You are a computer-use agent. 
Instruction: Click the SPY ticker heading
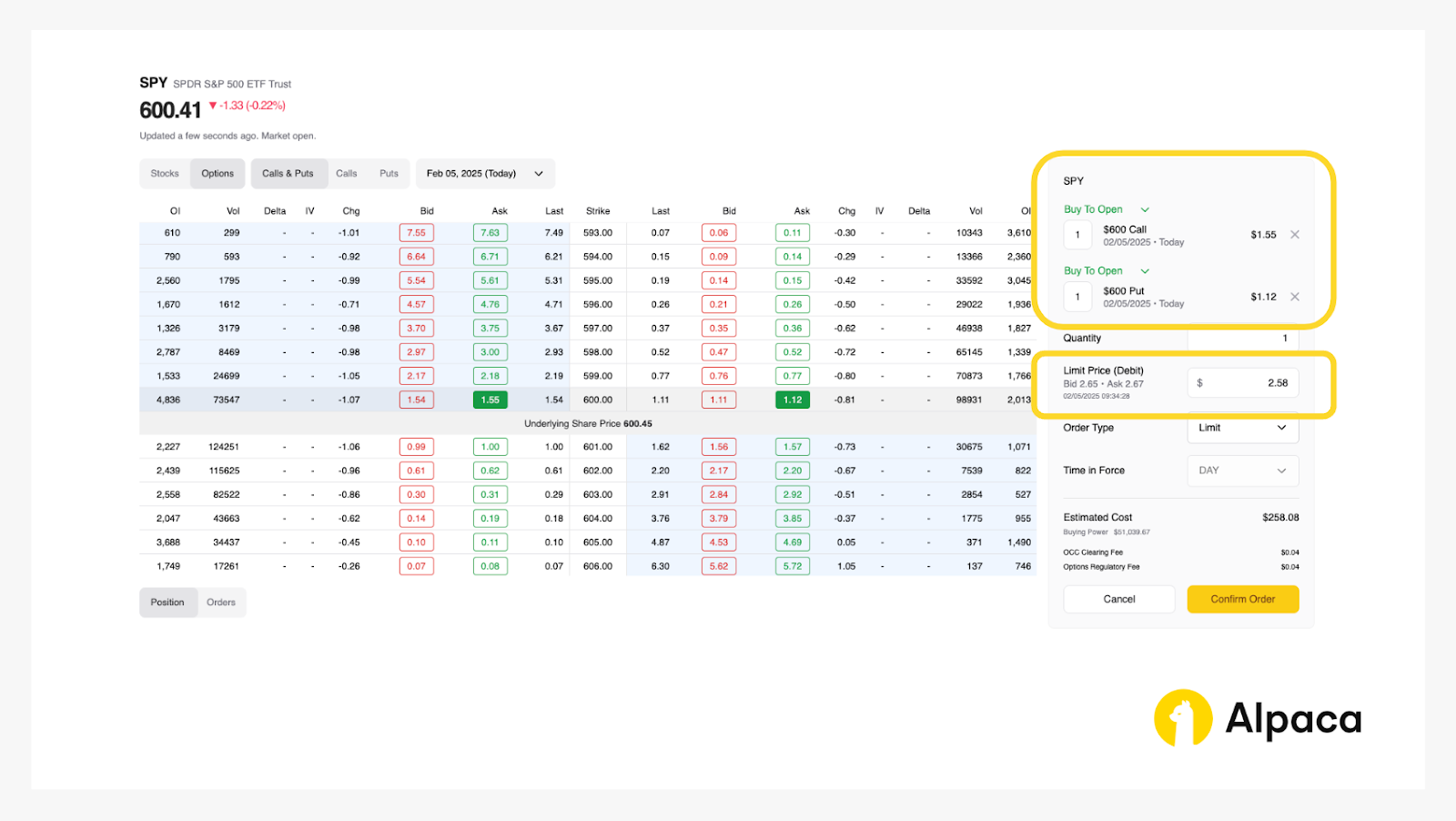tap(153, 83)
